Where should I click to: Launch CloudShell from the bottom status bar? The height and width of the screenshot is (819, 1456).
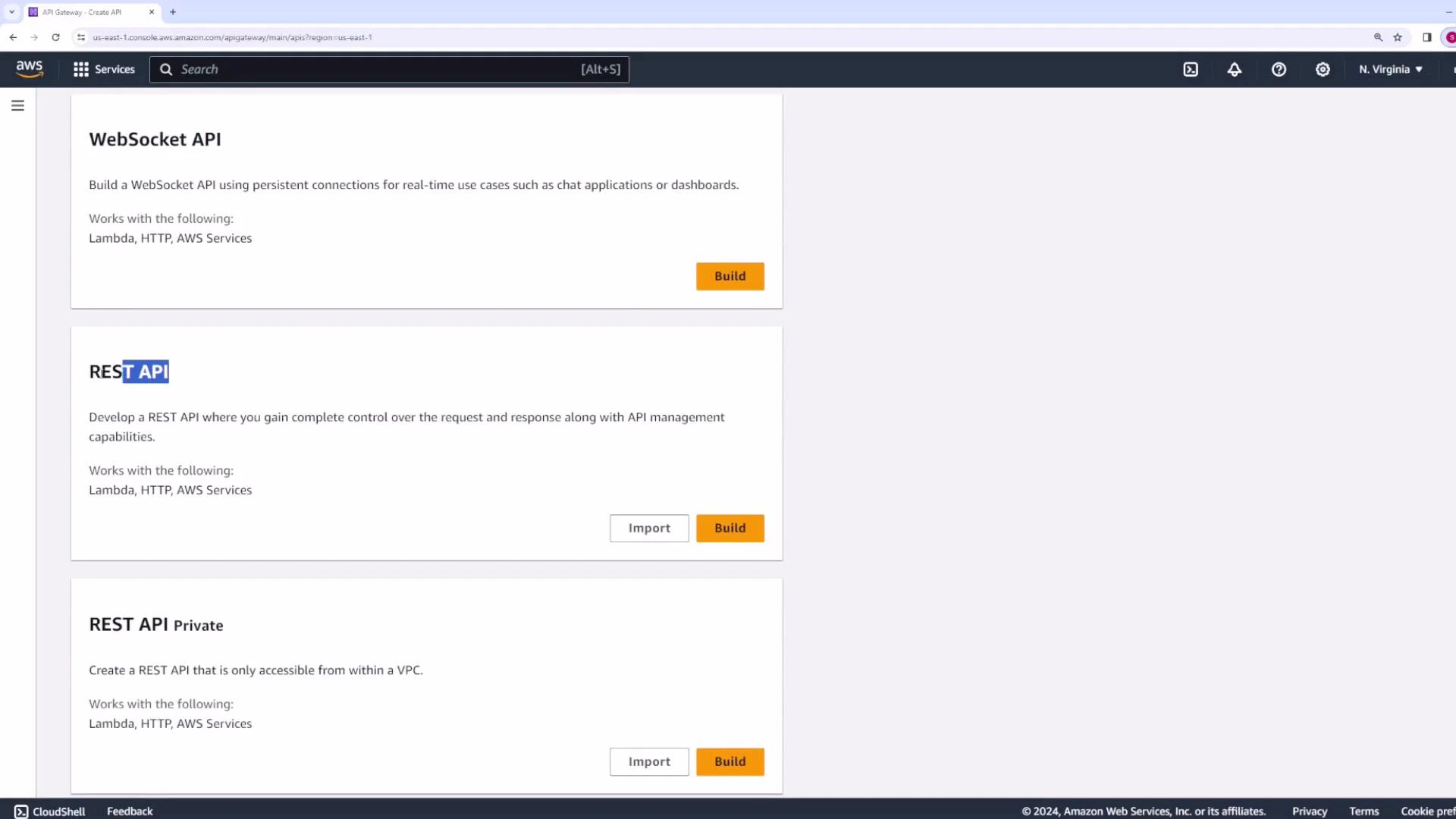tap(50, 811)
